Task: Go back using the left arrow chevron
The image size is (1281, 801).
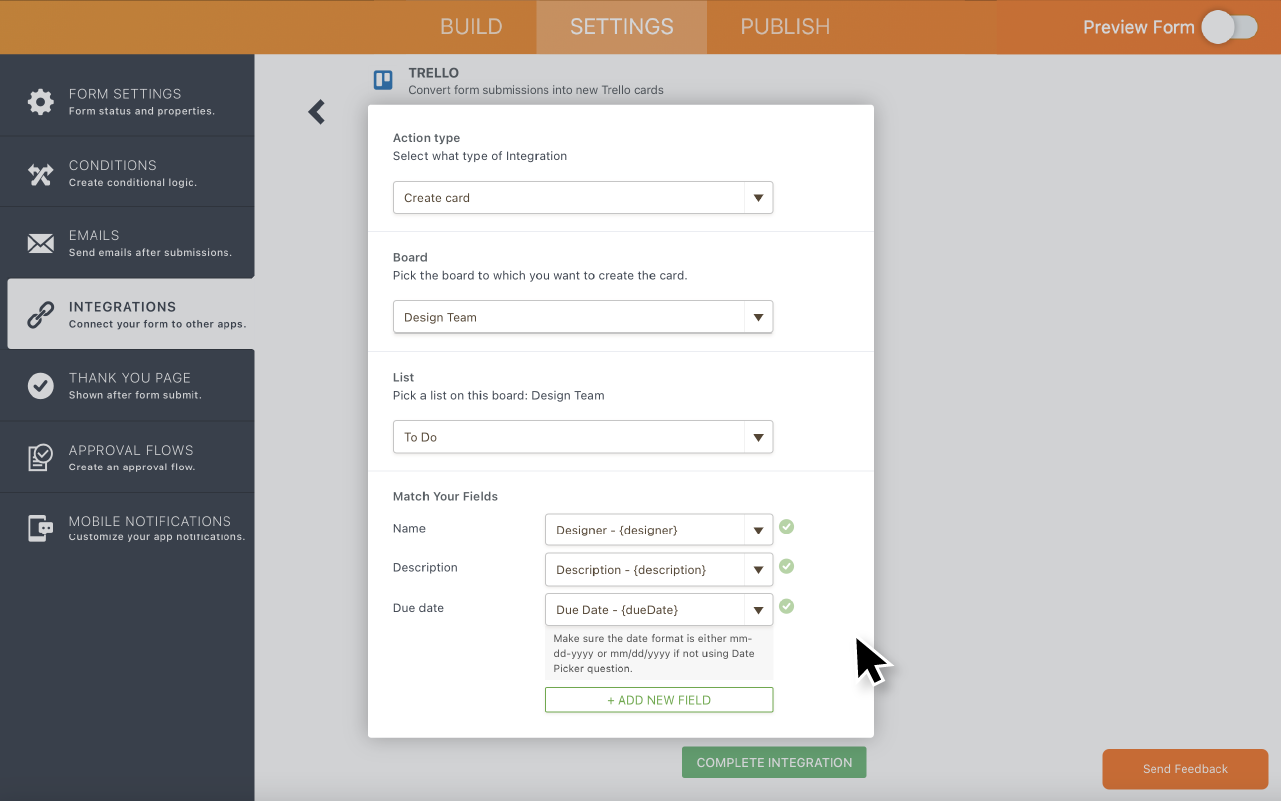Action: [x=316, y=112]
